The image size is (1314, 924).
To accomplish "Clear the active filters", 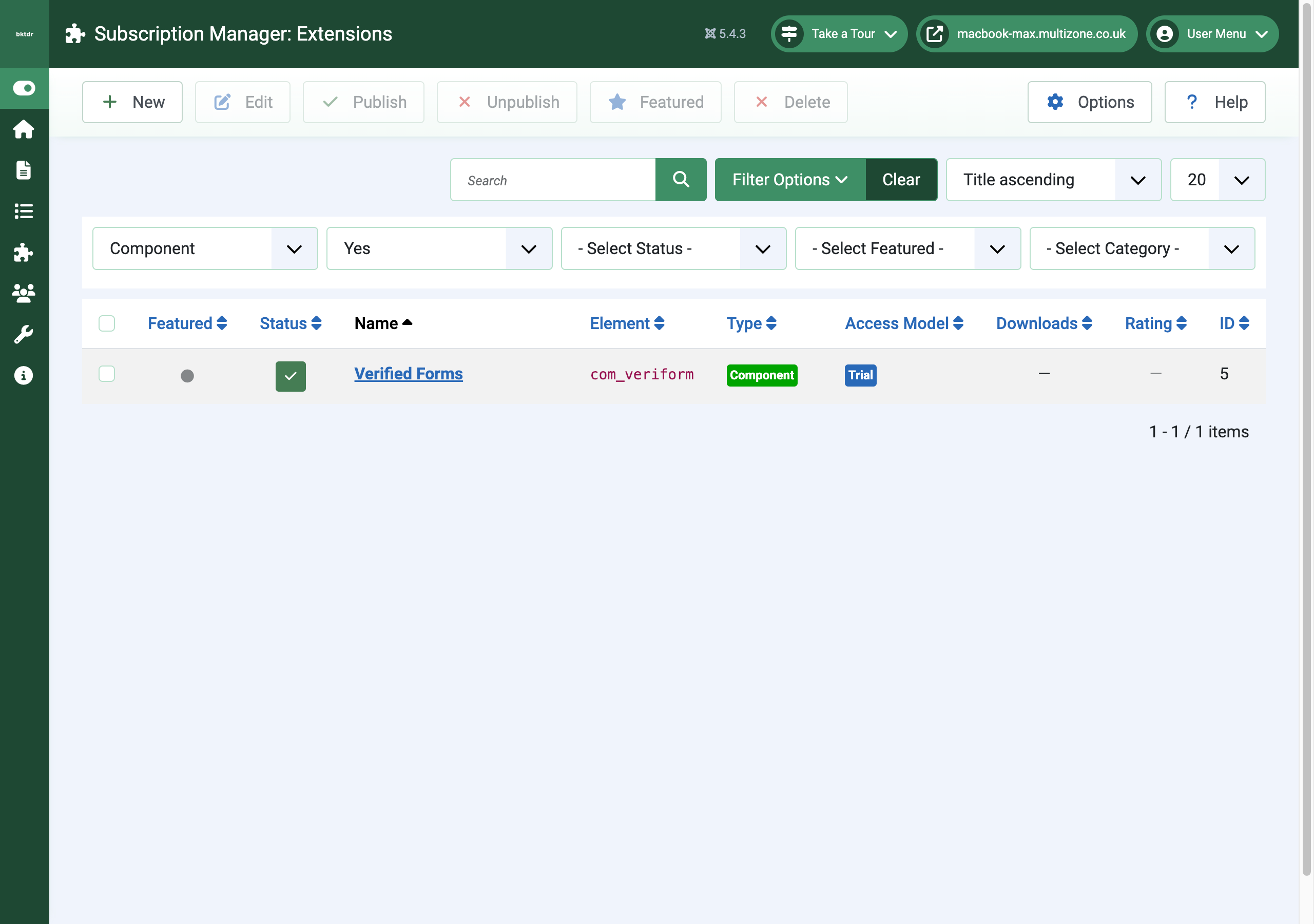I will coord(901,179).
